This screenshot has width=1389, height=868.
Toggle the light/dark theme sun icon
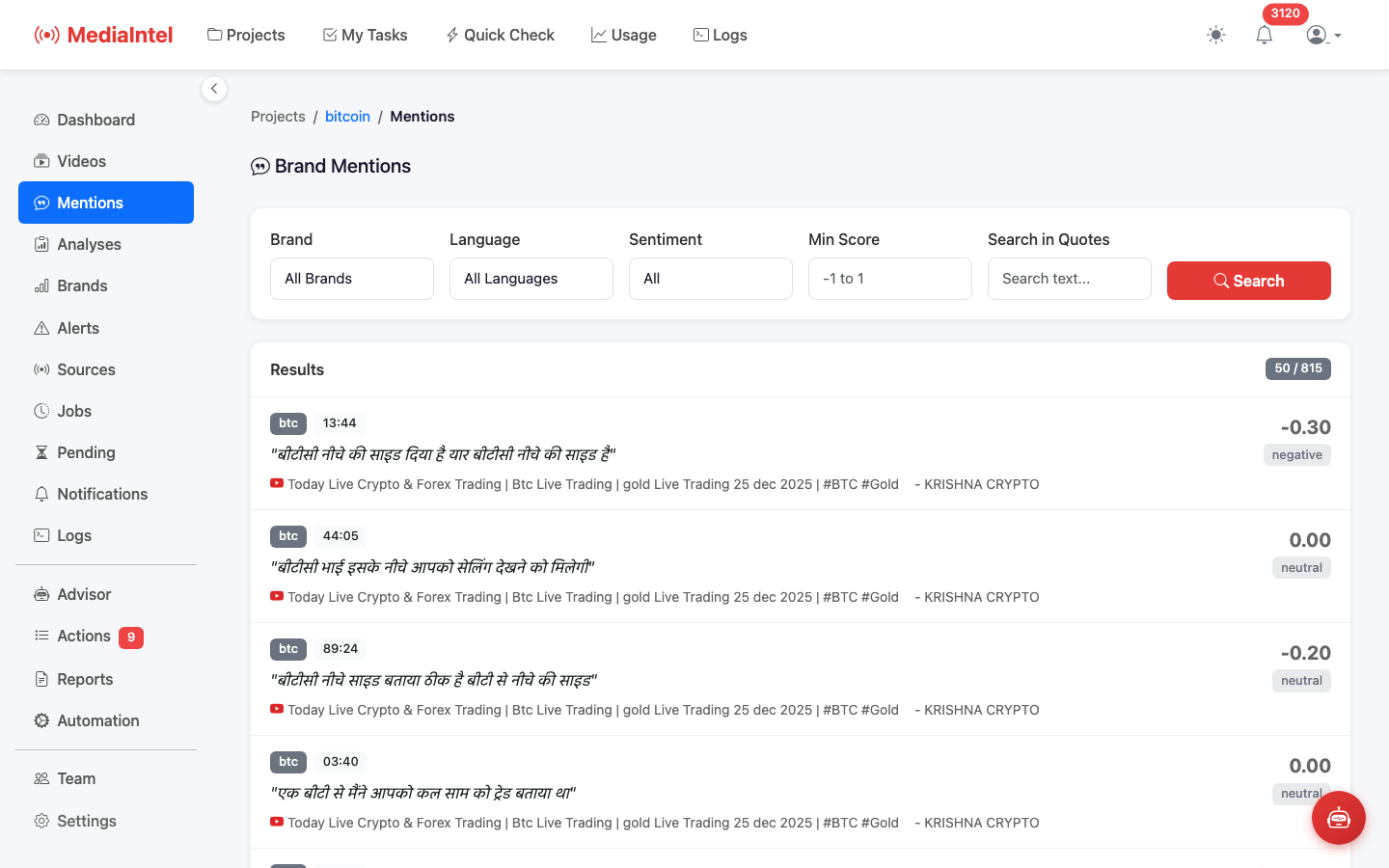pyautogui.click(x=1215, y=35)
